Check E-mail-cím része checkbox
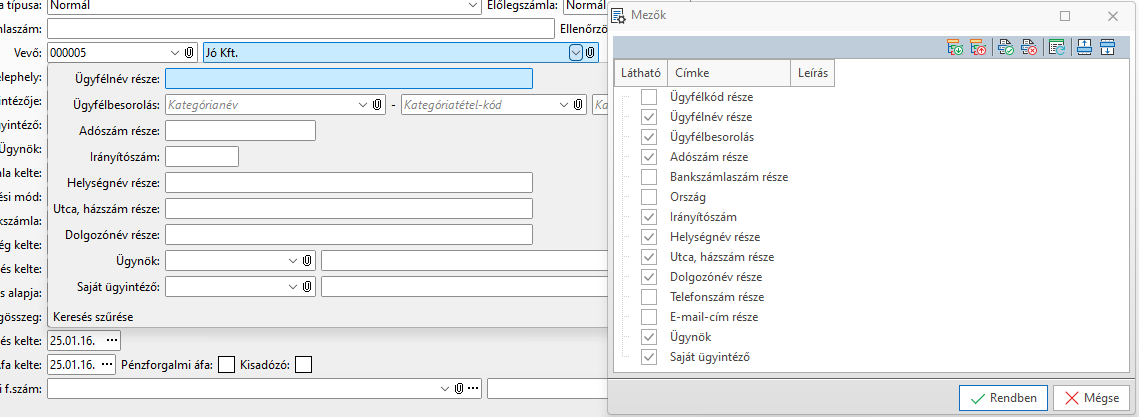1139x417 pixels. [x=649, y=317]
